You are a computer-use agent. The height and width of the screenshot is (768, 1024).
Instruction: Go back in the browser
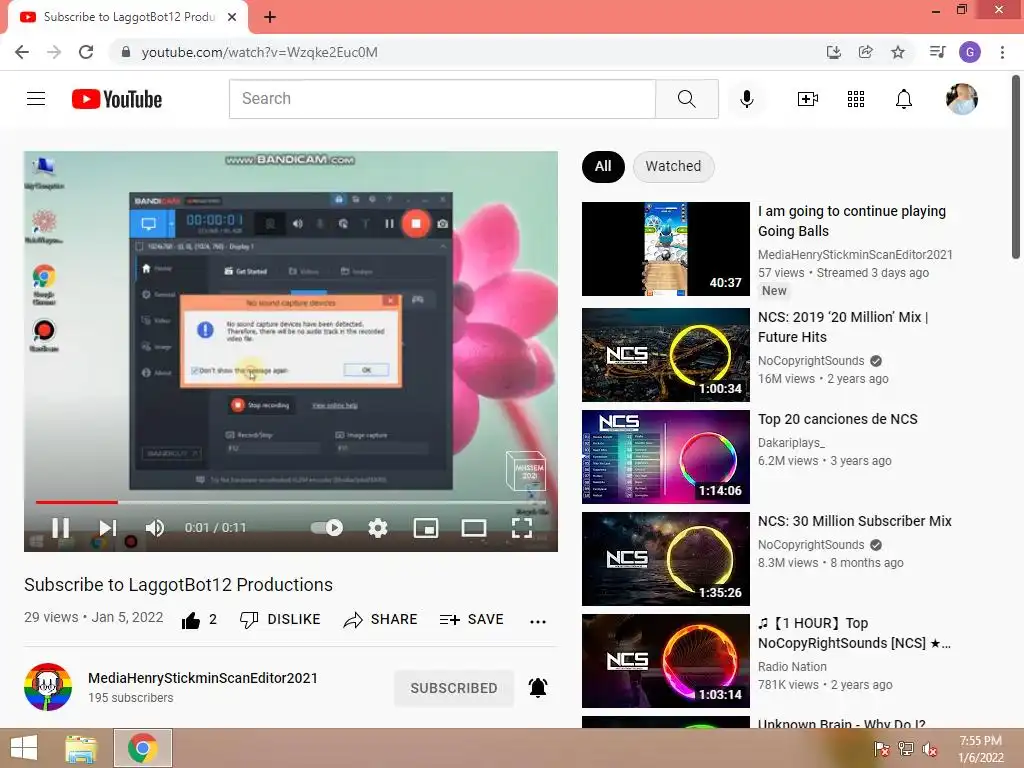coord(22,52)
